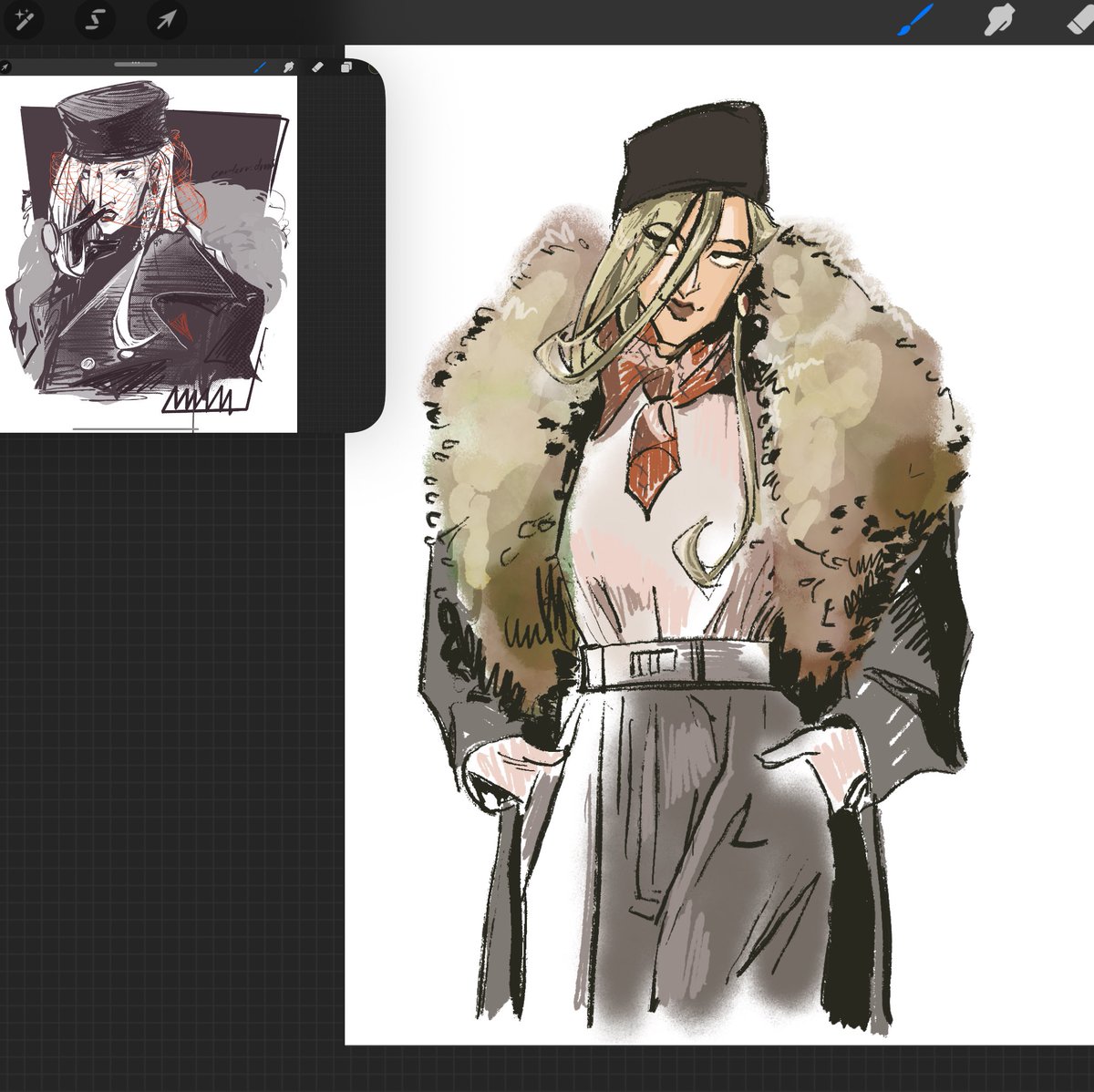1094x1092 pixels.
Task: Open layers icon in small floating window
Action: pyautogui.click(x=347, y=67)
